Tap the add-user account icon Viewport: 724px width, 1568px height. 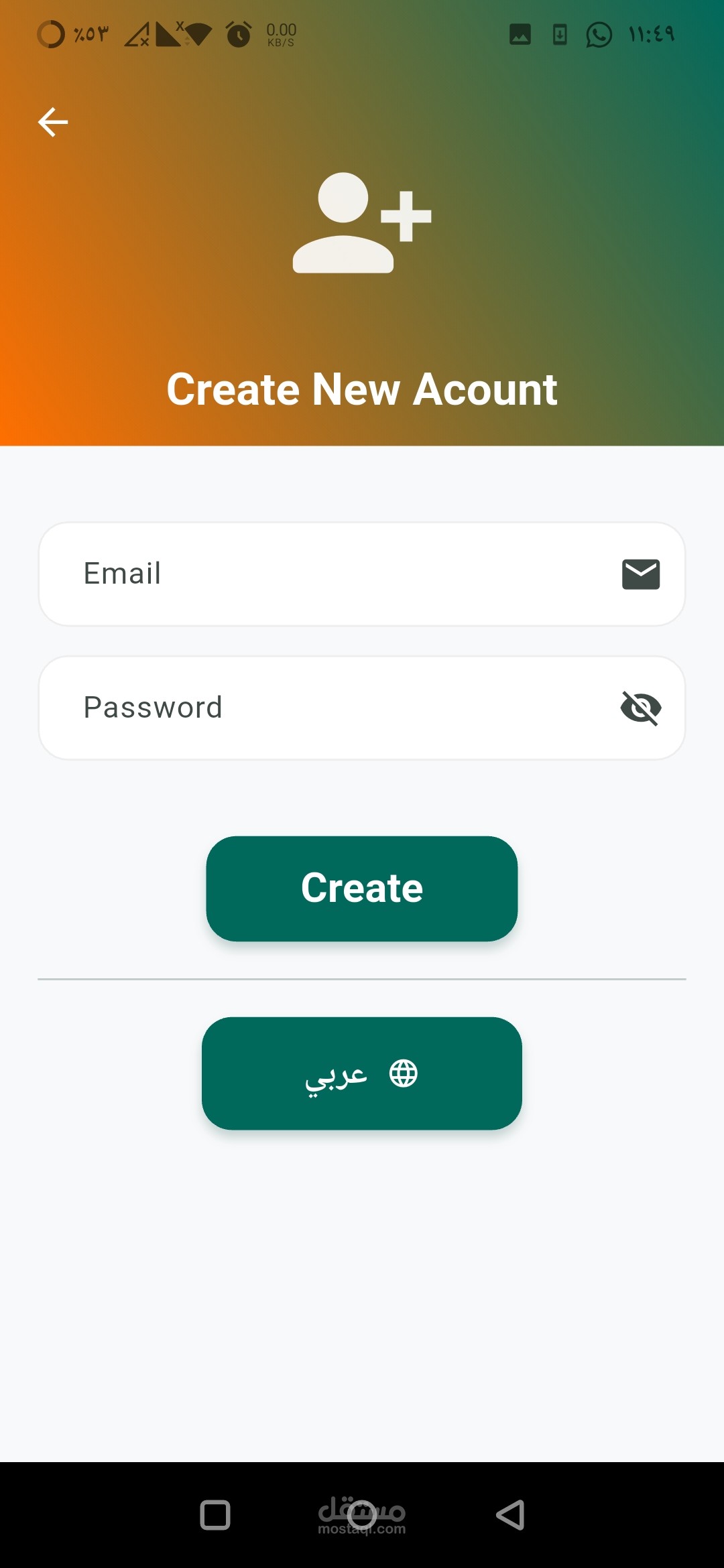click(x=362, y=222)
